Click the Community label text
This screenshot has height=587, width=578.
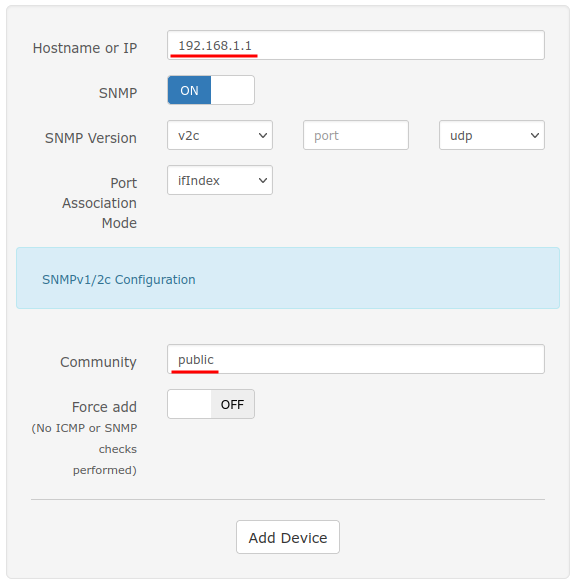click(98, 362)
